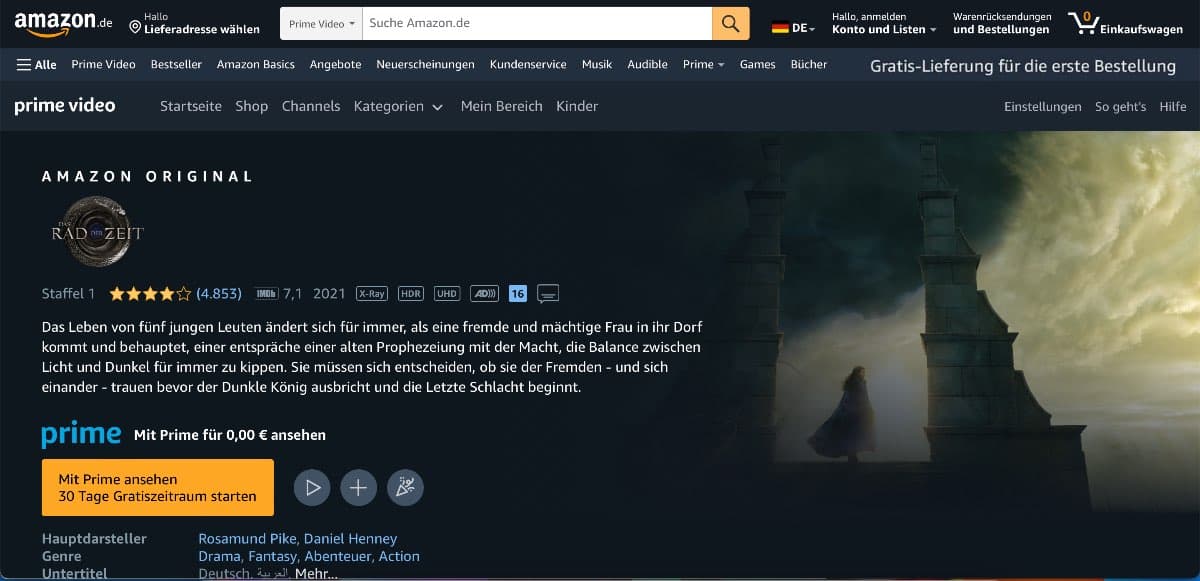Open the DE language dropdown
1200x581 pixels.
pyautogui.click(x=793, y=28)
